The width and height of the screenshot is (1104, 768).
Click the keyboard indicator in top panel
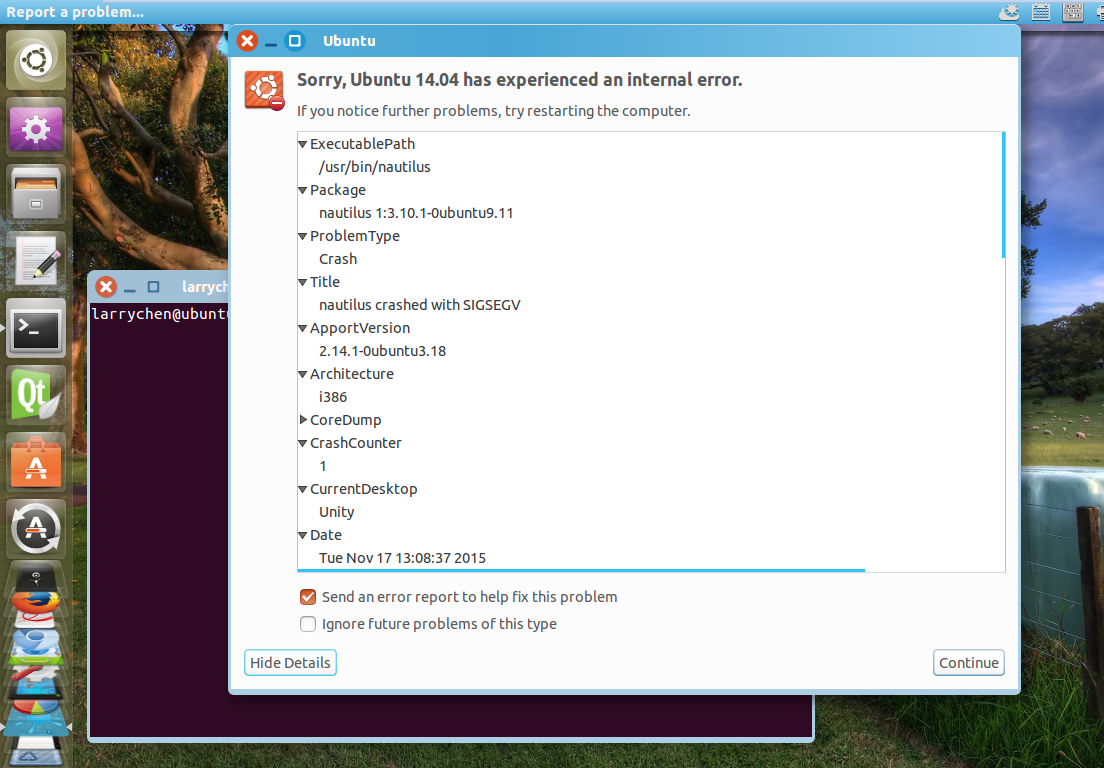[1072, 12]
